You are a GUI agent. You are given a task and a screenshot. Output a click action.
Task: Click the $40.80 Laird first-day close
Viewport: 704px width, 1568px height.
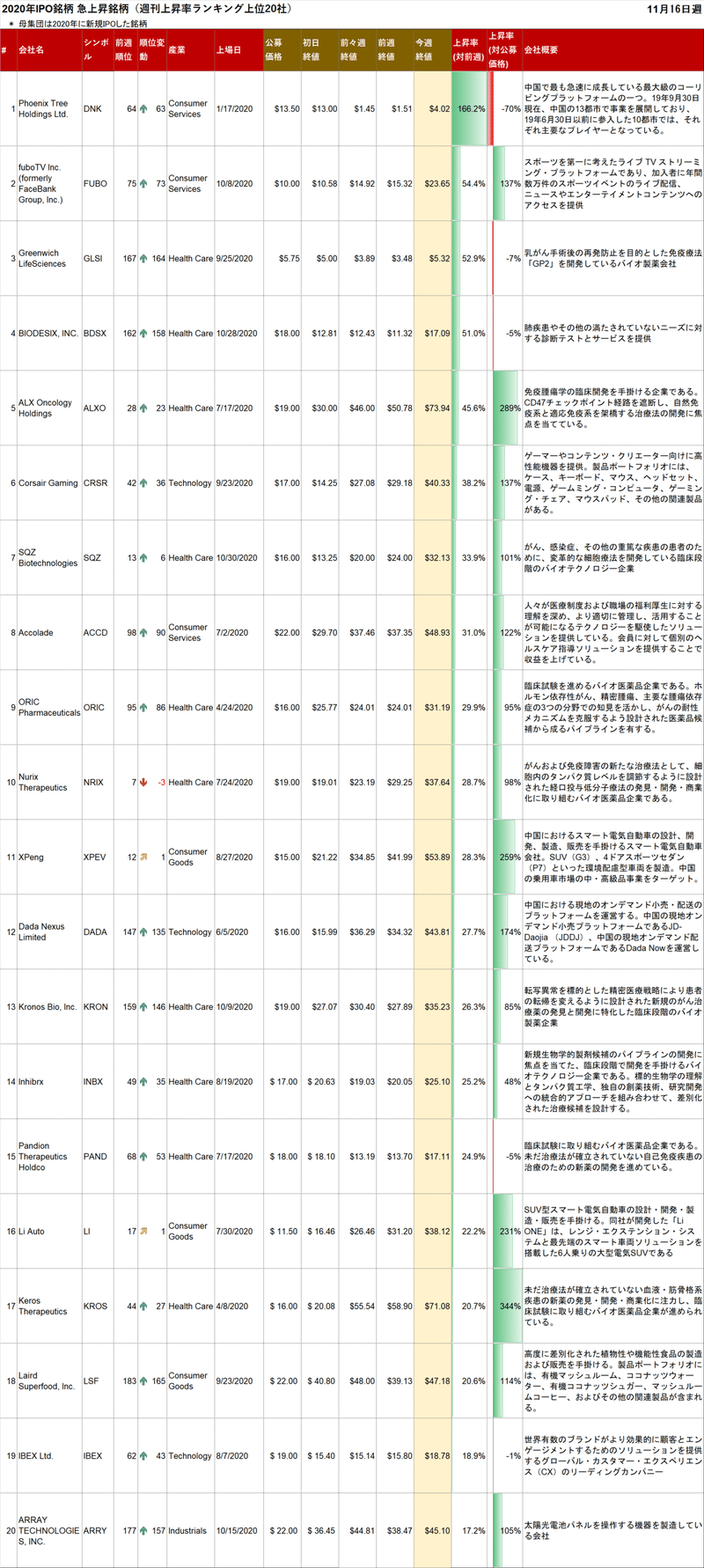(319, 1381)
